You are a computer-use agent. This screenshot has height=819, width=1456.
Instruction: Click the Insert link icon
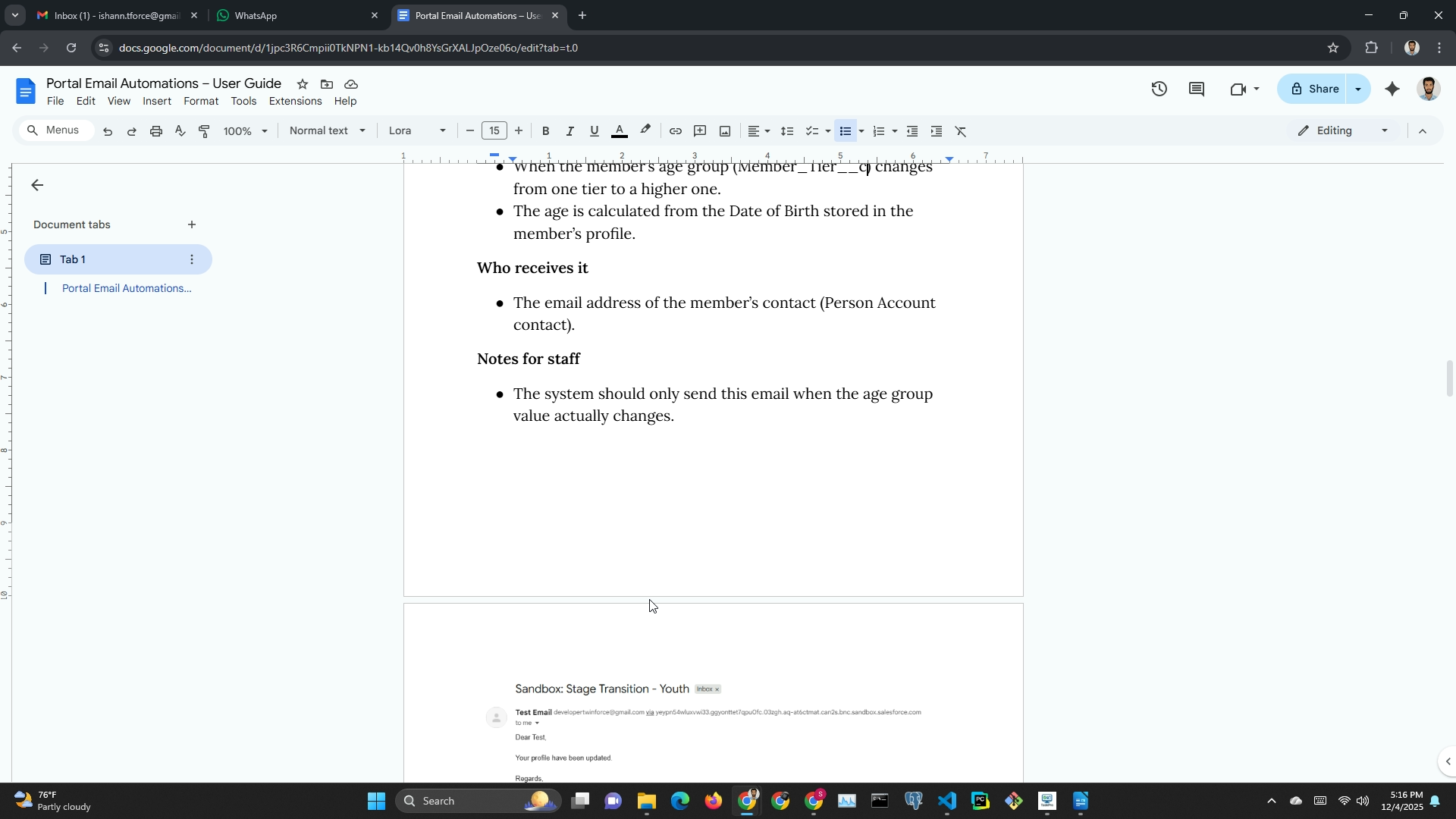675,131
